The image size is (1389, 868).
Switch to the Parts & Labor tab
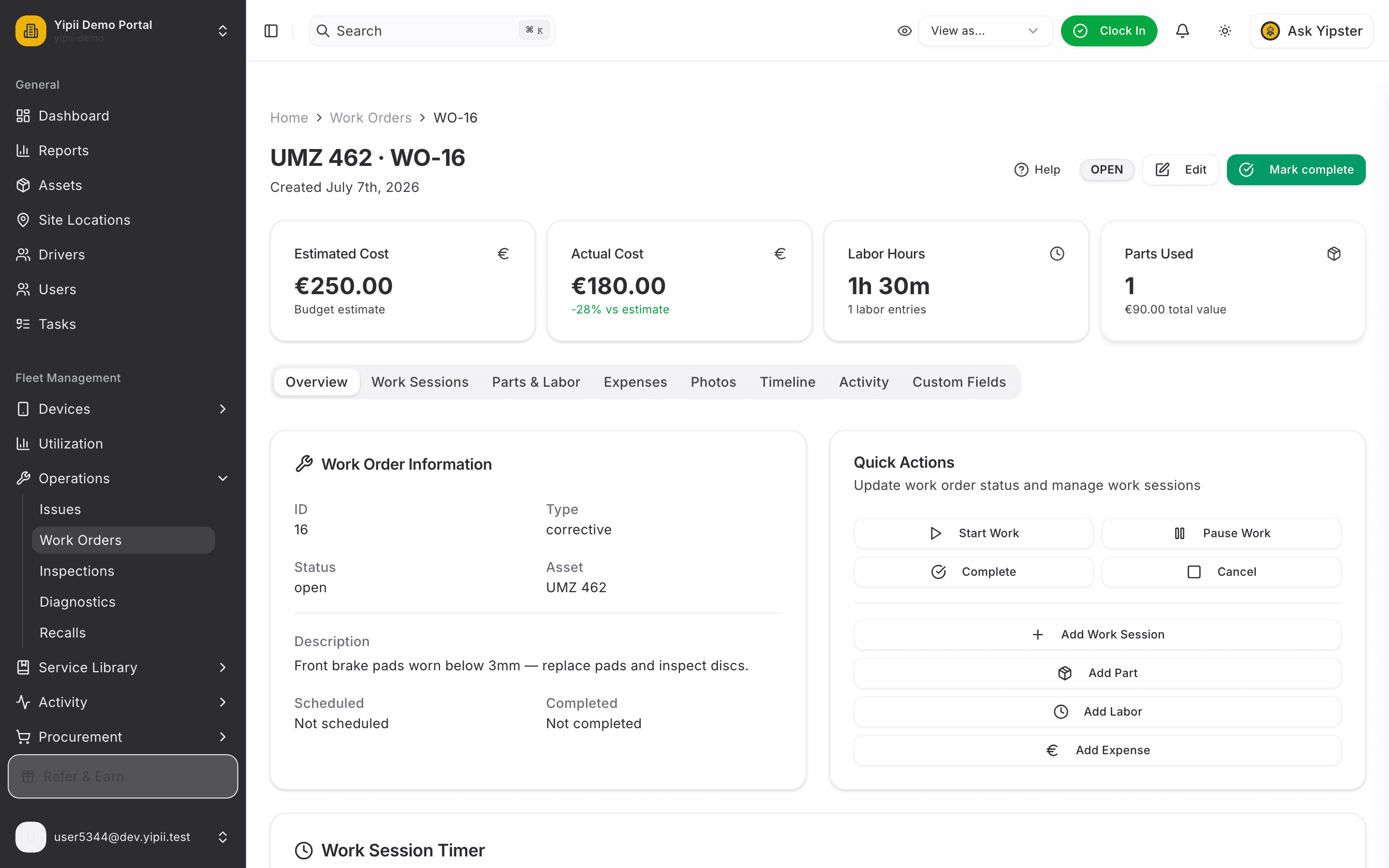[x=535, y=382]
